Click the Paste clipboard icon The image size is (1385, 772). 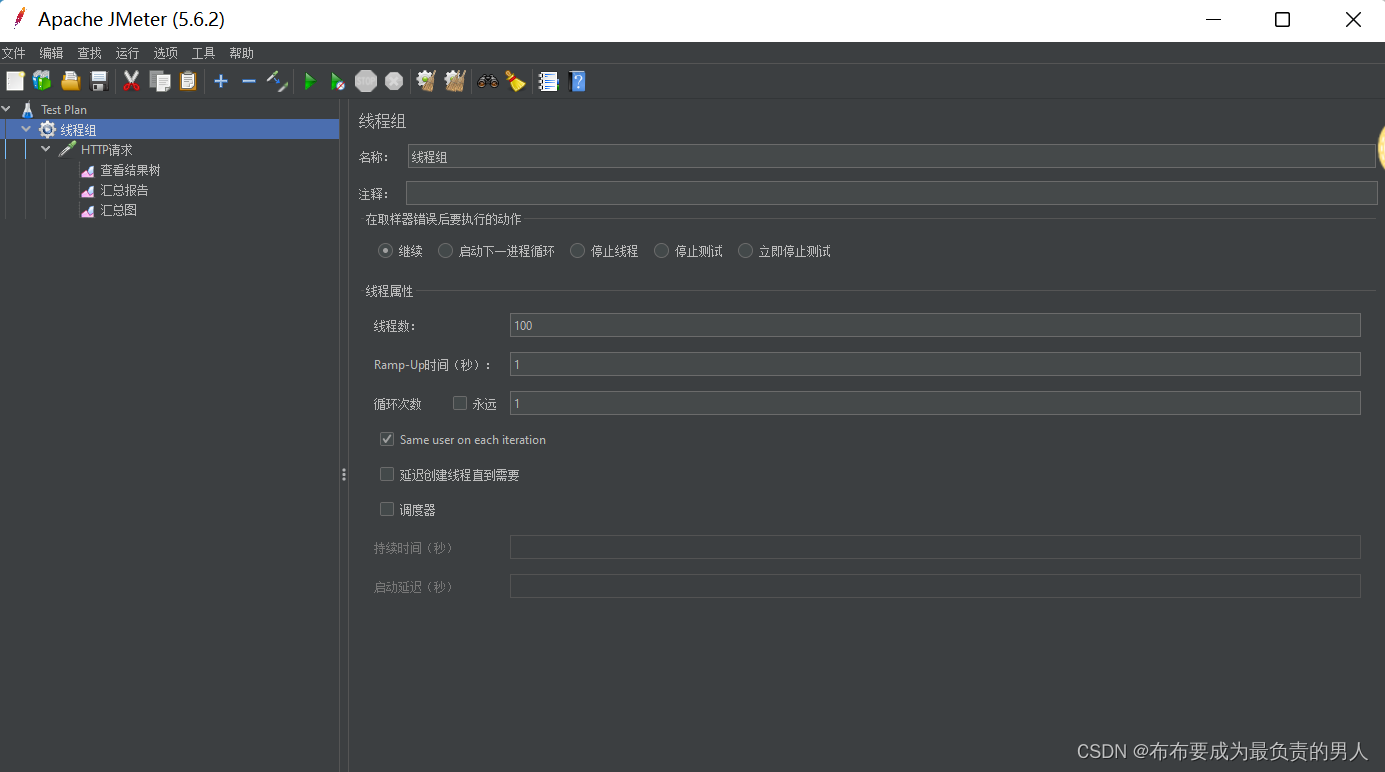pyautogui.click(x=188, y=81)
